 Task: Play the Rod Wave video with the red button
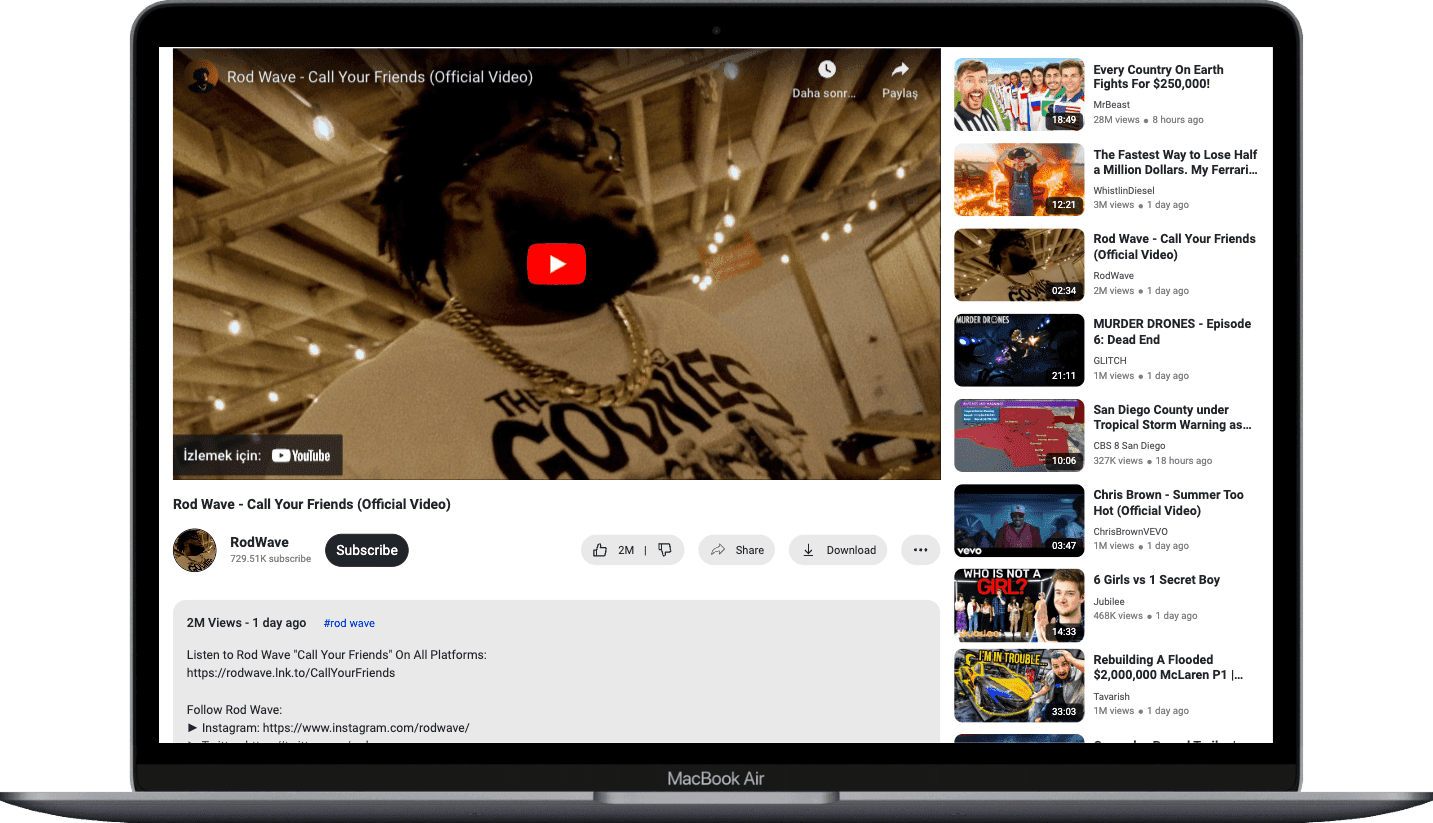556,264
